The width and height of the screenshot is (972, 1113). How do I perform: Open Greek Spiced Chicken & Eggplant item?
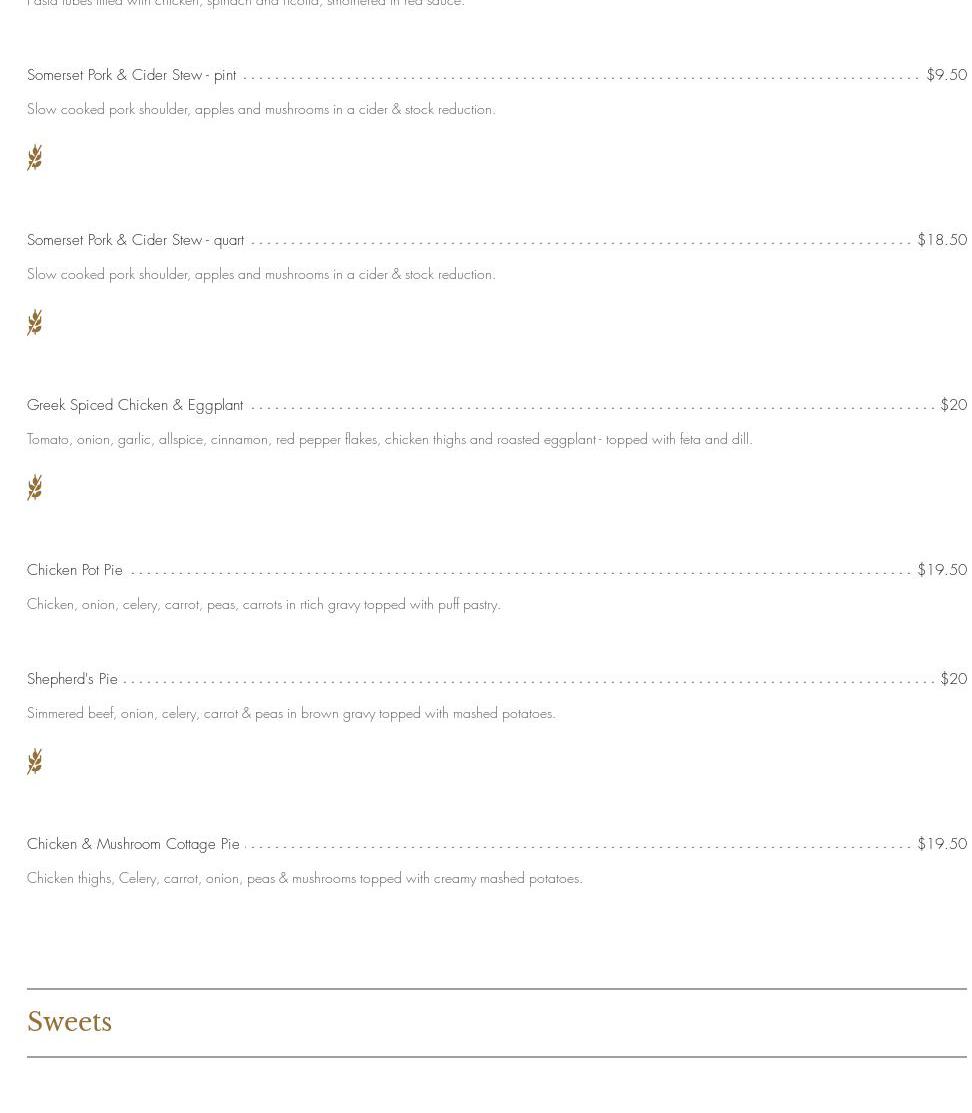pyautogui.click(x=135, y=405)
